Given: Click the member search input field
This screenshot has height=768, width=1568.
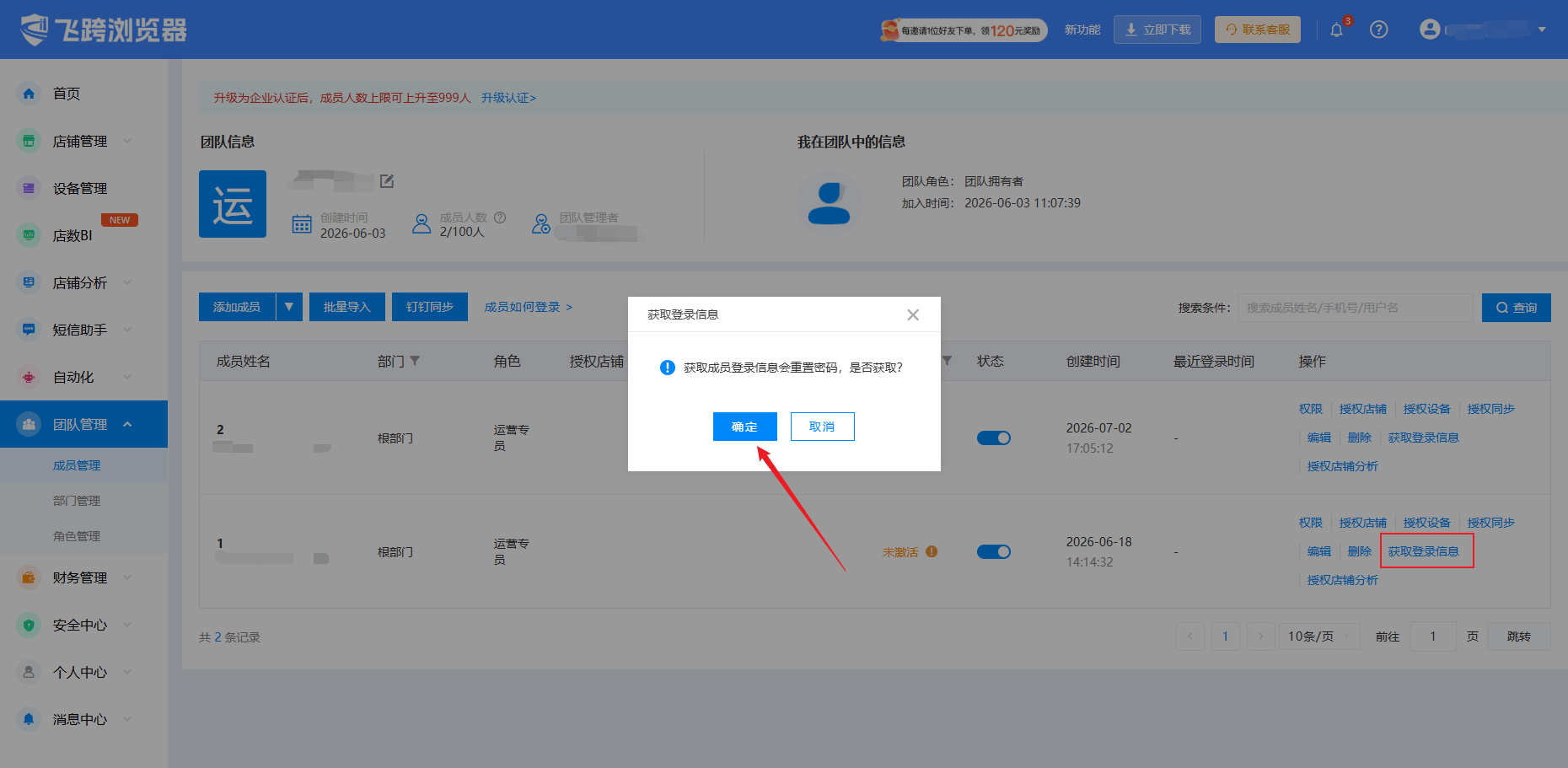Looking at the screenshot, I should [x=1355, y=308].
